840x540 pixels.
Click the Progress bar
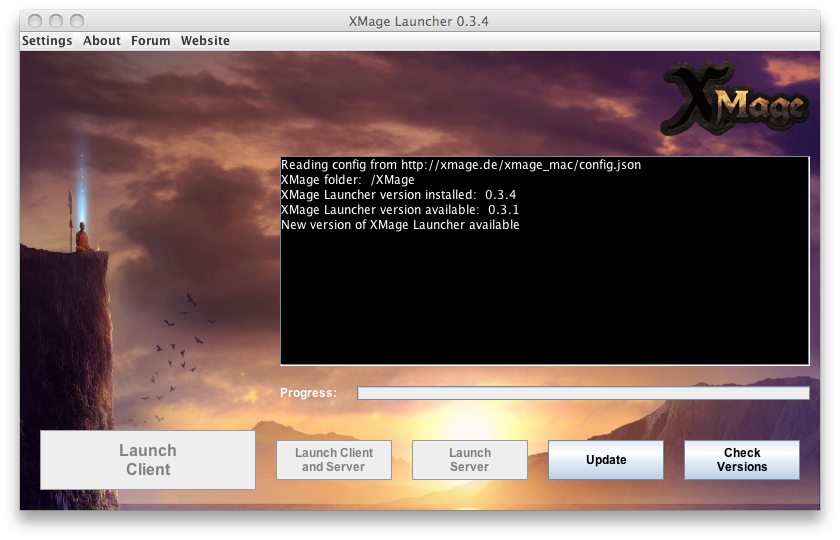583,393
